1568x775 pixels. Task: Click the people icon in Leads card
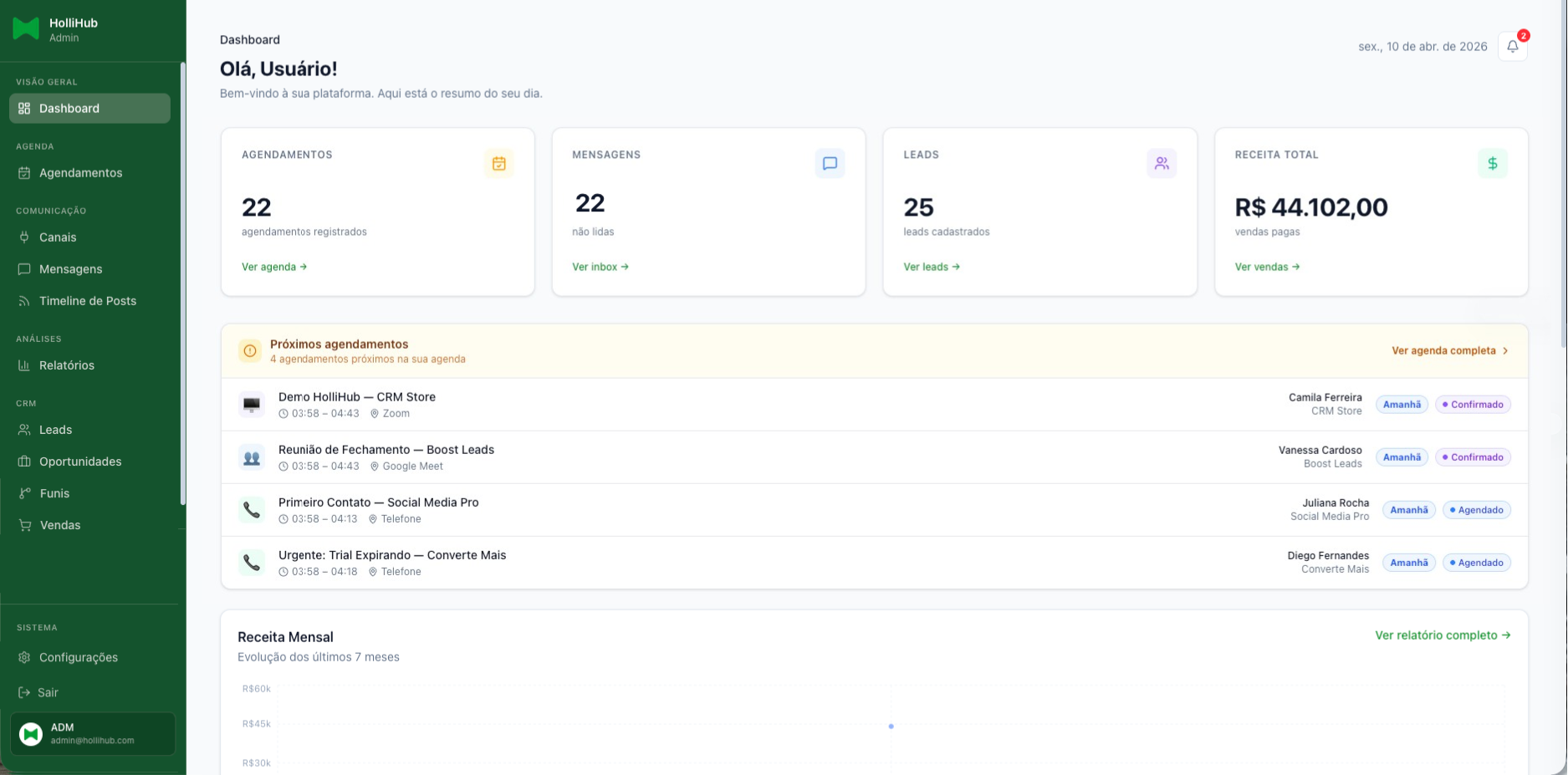(x=1162, y=164)
